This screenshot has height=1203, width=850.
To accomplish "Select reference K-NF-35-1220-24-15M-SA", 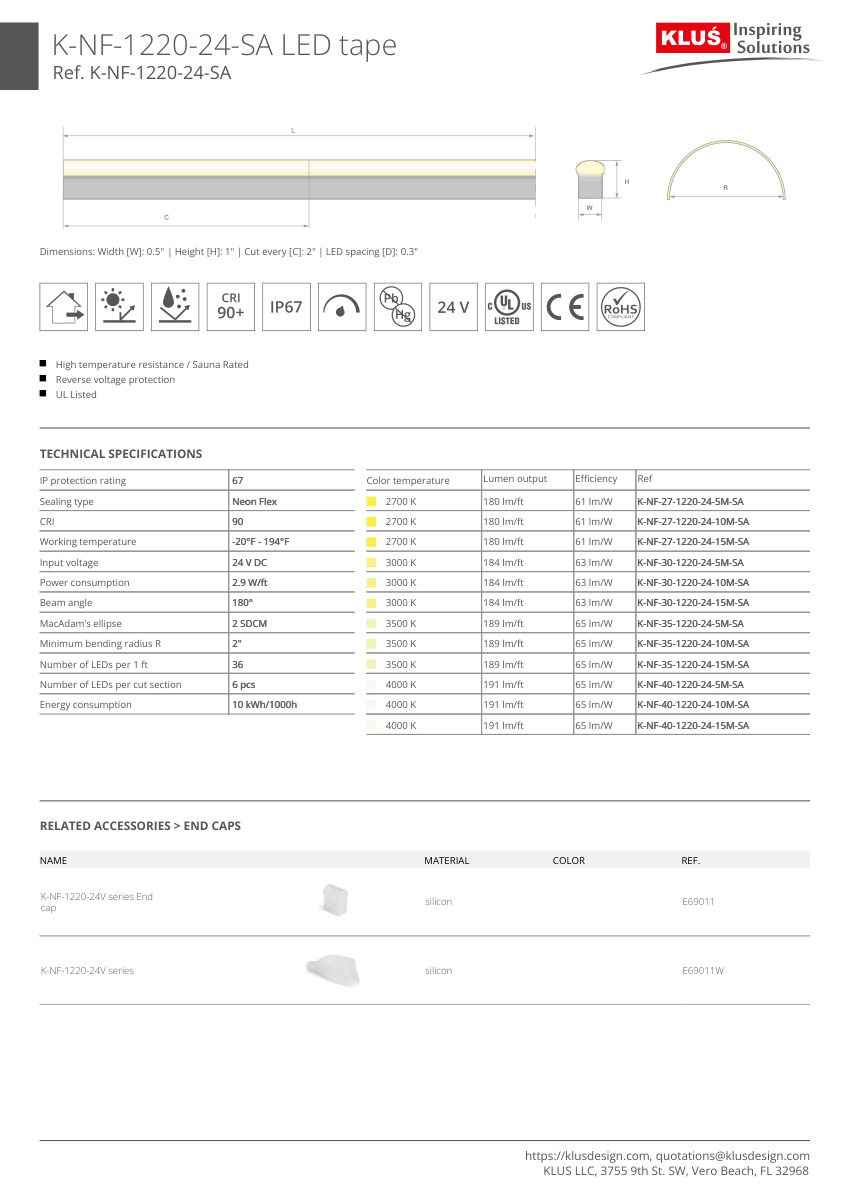I will 693,664.
